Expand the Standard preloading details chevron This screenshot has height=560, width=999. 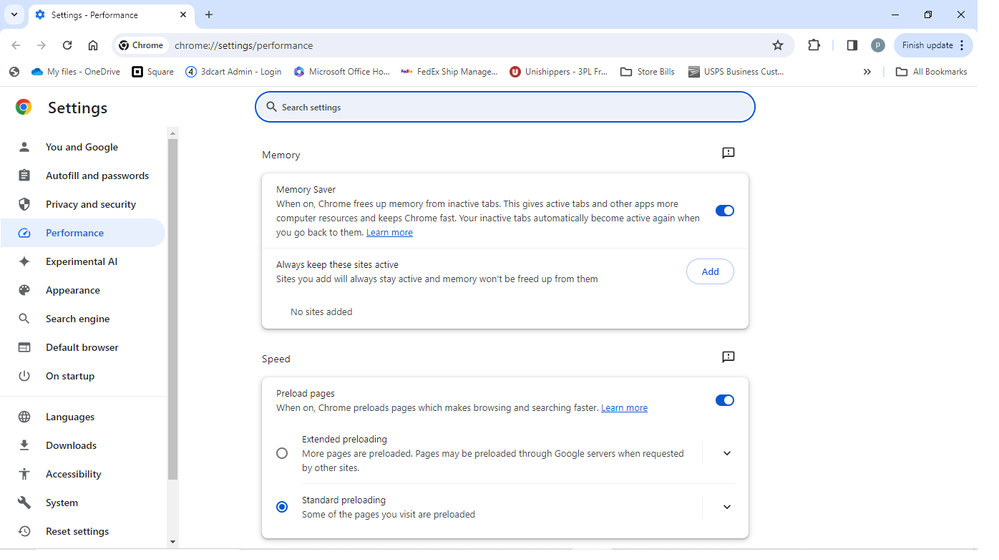click(x=727, y=507)
